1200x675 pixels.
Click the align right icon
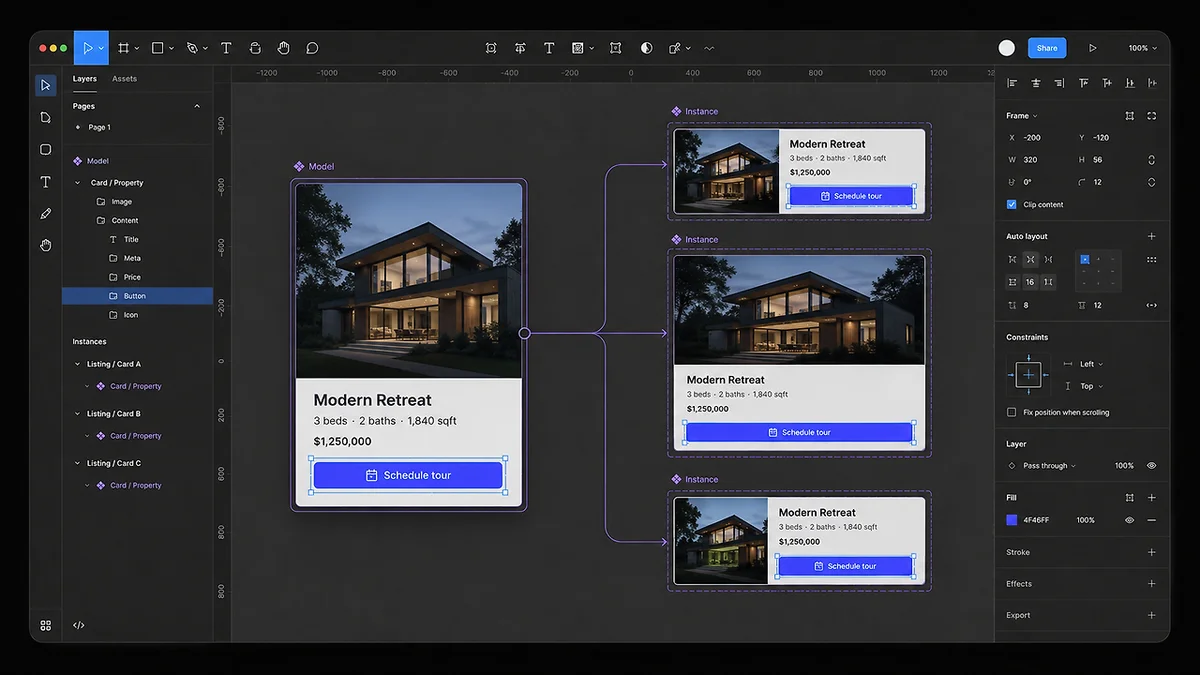point(1060,83)
